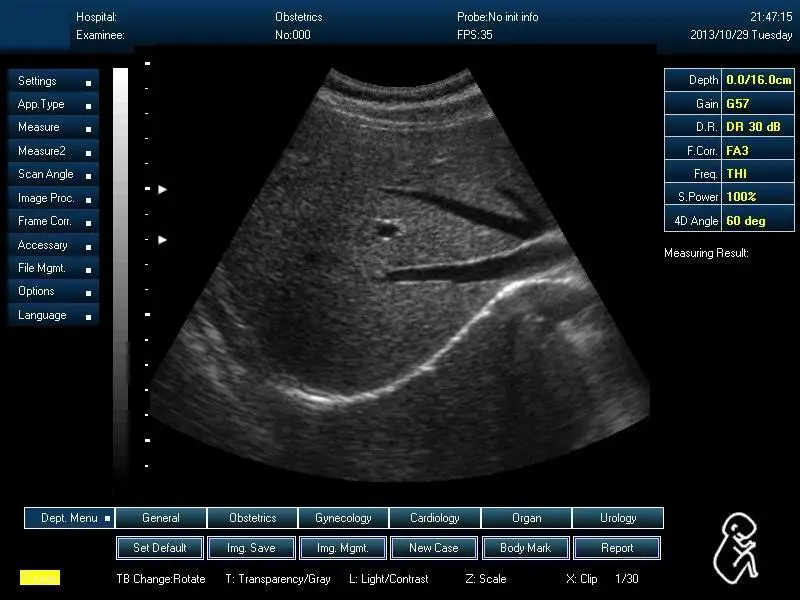800x600 pixels.
Task: Open the Scan Angle menu
Action: point(54,174)
